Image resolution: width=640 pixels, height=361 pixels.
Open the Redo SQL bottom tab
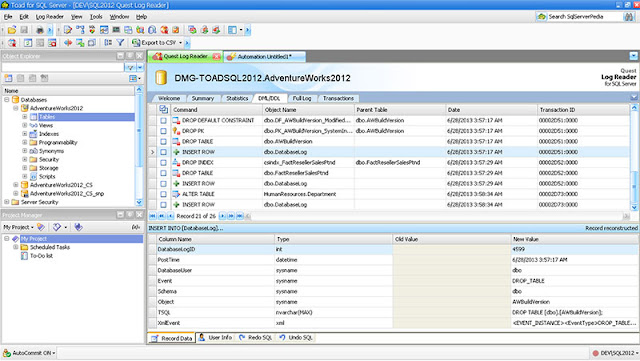click(x=256, y=338)
